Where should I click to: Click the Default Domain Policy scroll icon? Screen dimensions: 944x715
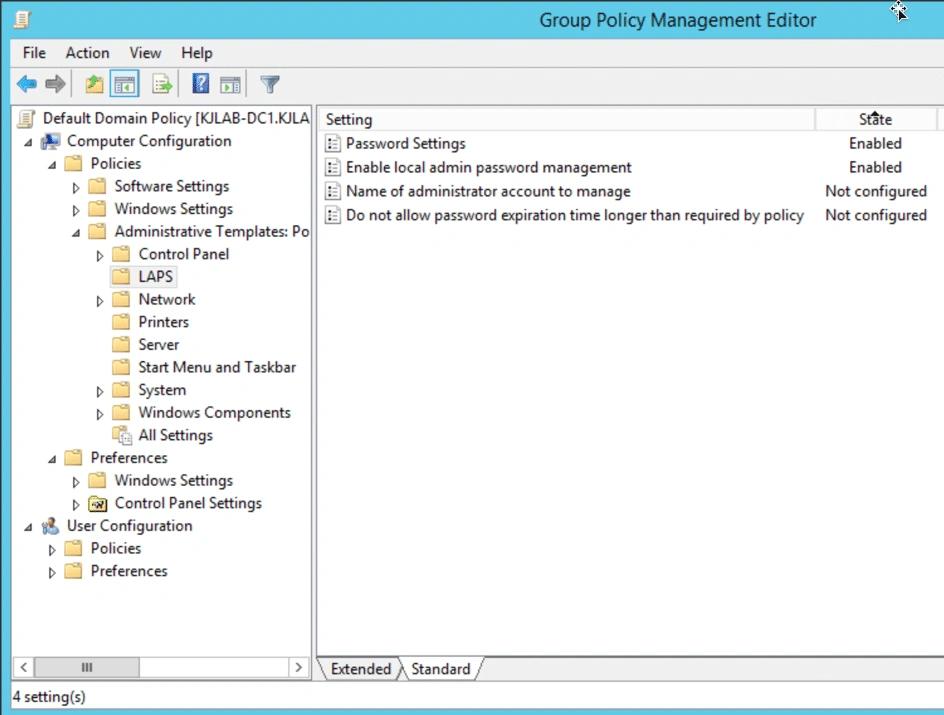click(26, 119)
